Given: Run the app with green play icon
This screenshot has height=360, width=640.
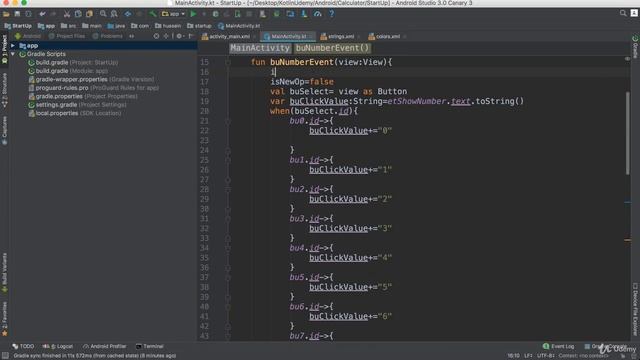Looking at the screenshot, I should (x=193, y=14).
